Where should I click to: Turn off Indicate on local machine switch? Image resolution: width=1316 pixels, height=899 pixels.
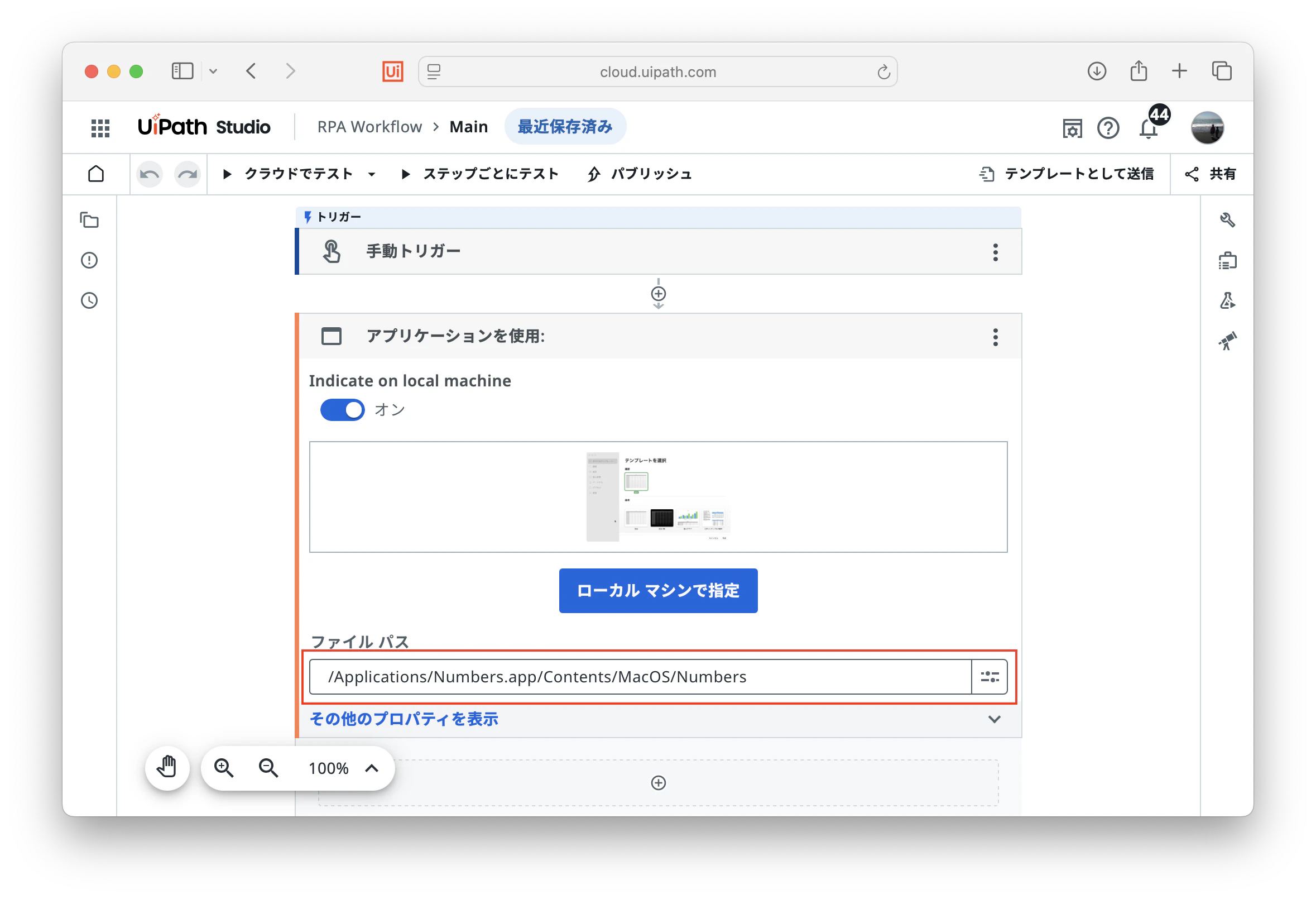point(343,410)
